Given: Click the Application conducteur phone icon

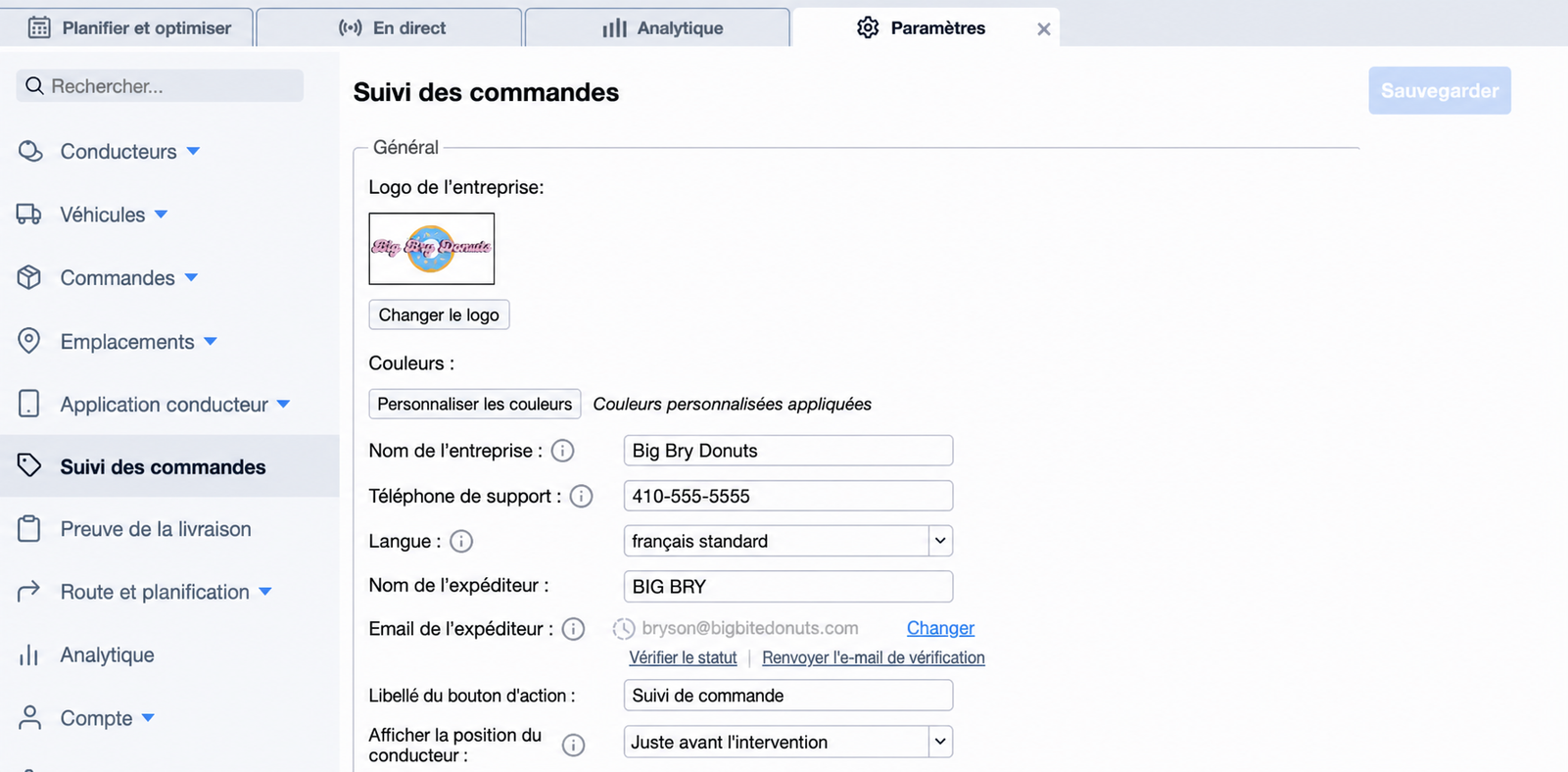Looking at the screenshot, I should (29, 404).
